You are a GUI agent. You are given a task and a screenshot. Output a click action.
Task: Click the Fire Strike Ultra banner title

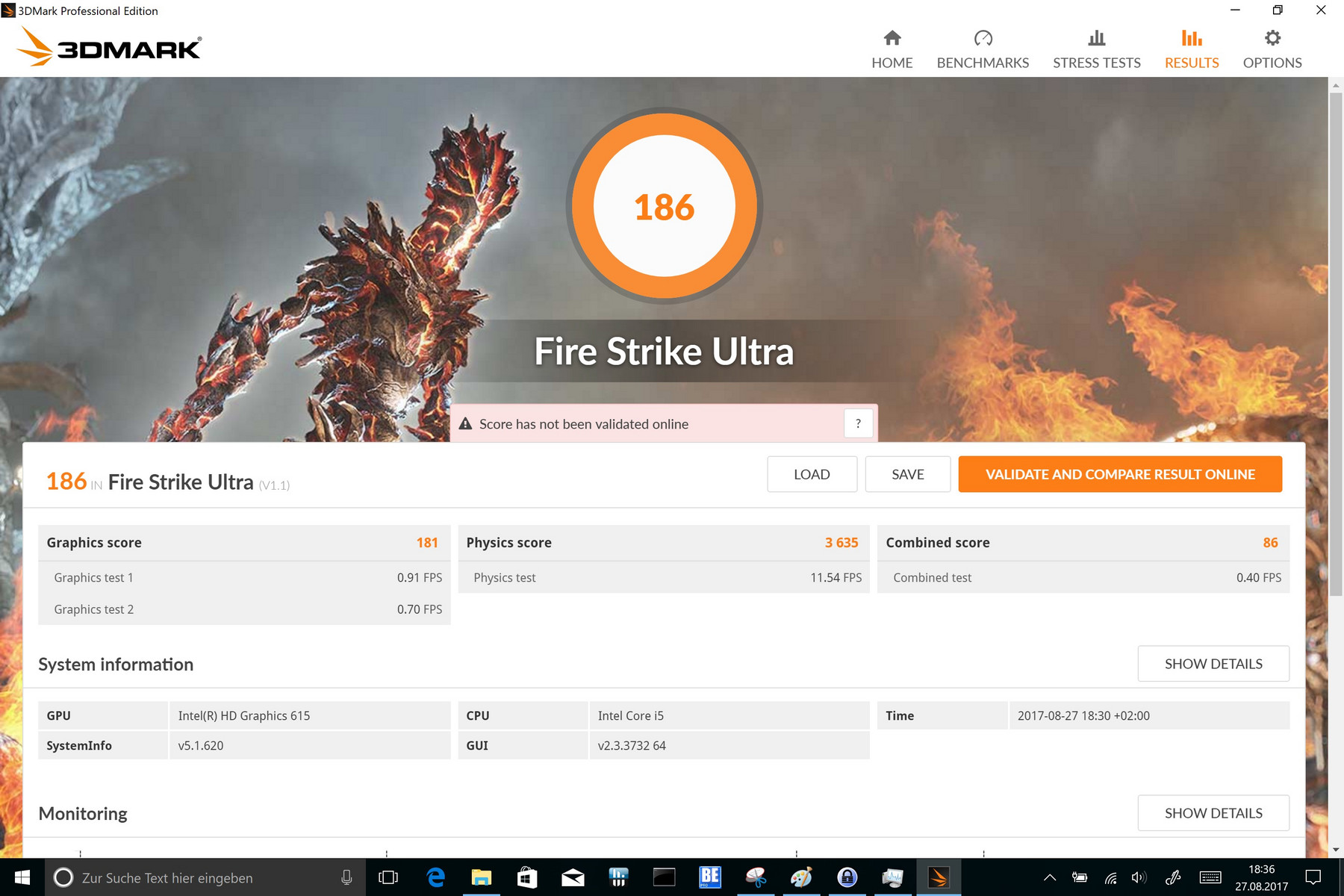point(664,352)
